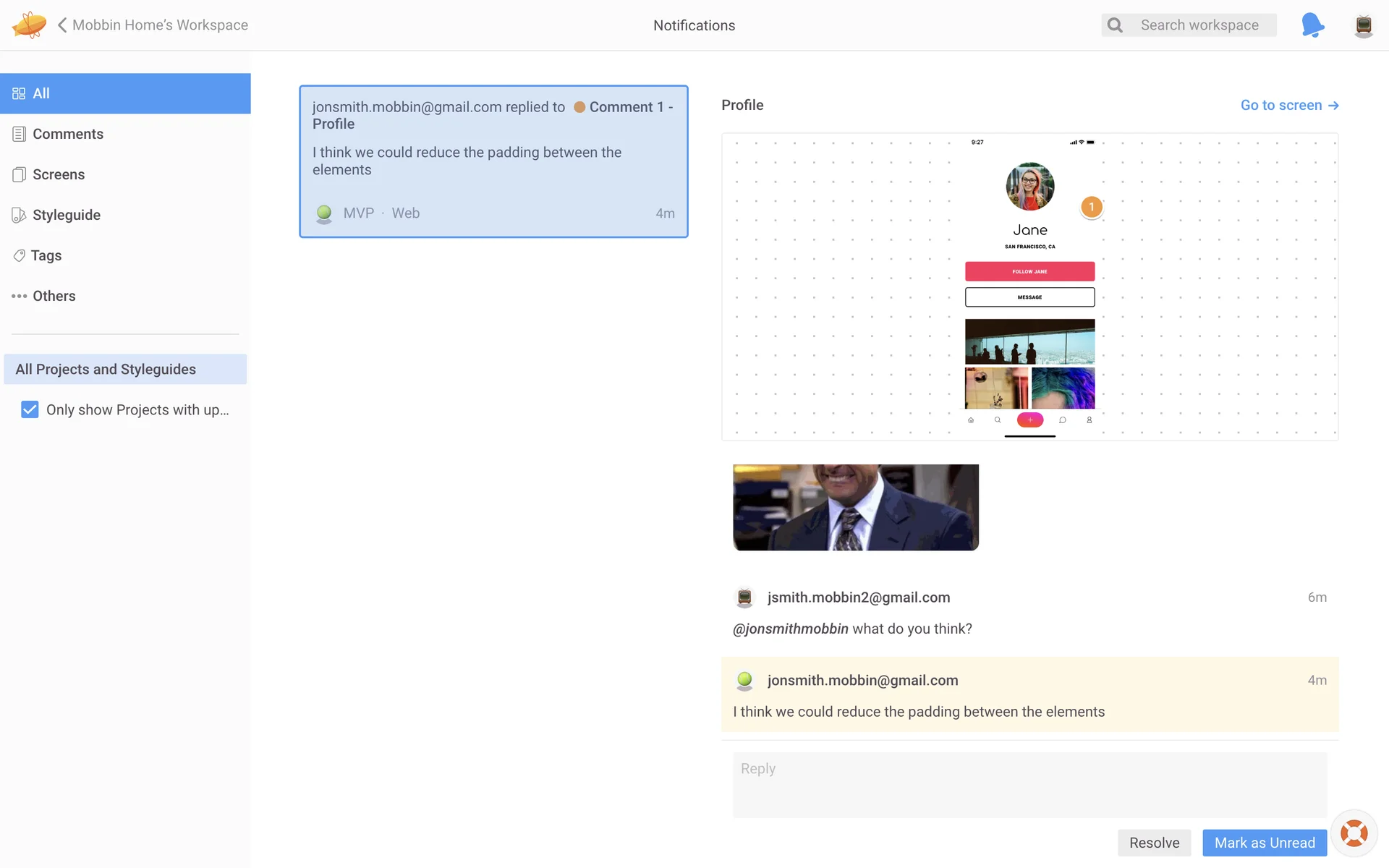
Task: Click the search magnifier icon
Action: (1115, 25)
